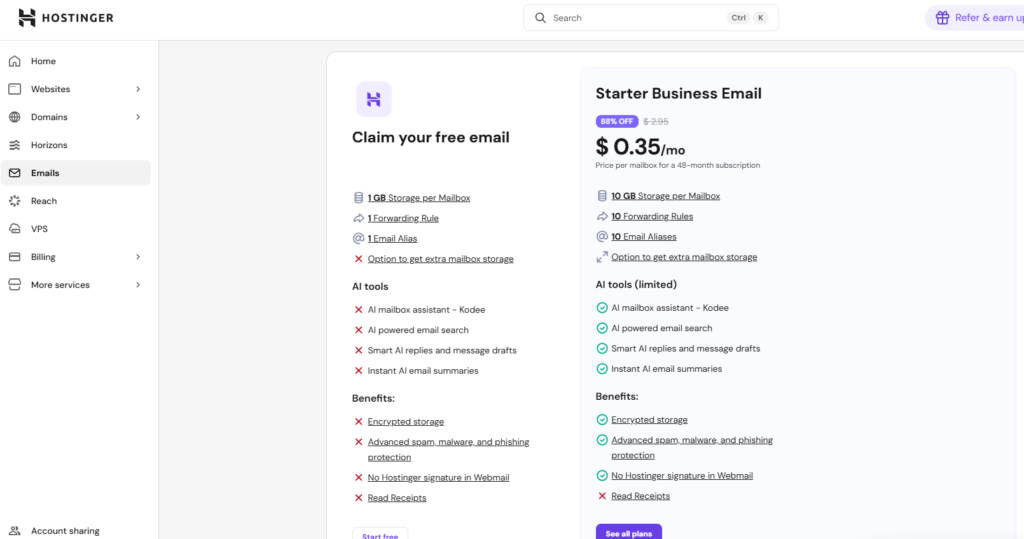This screenshot has width=1024, height=539.
Task: Expand the Domains submenu chevron
Action: pyautogui.click(x=138, y=117)
